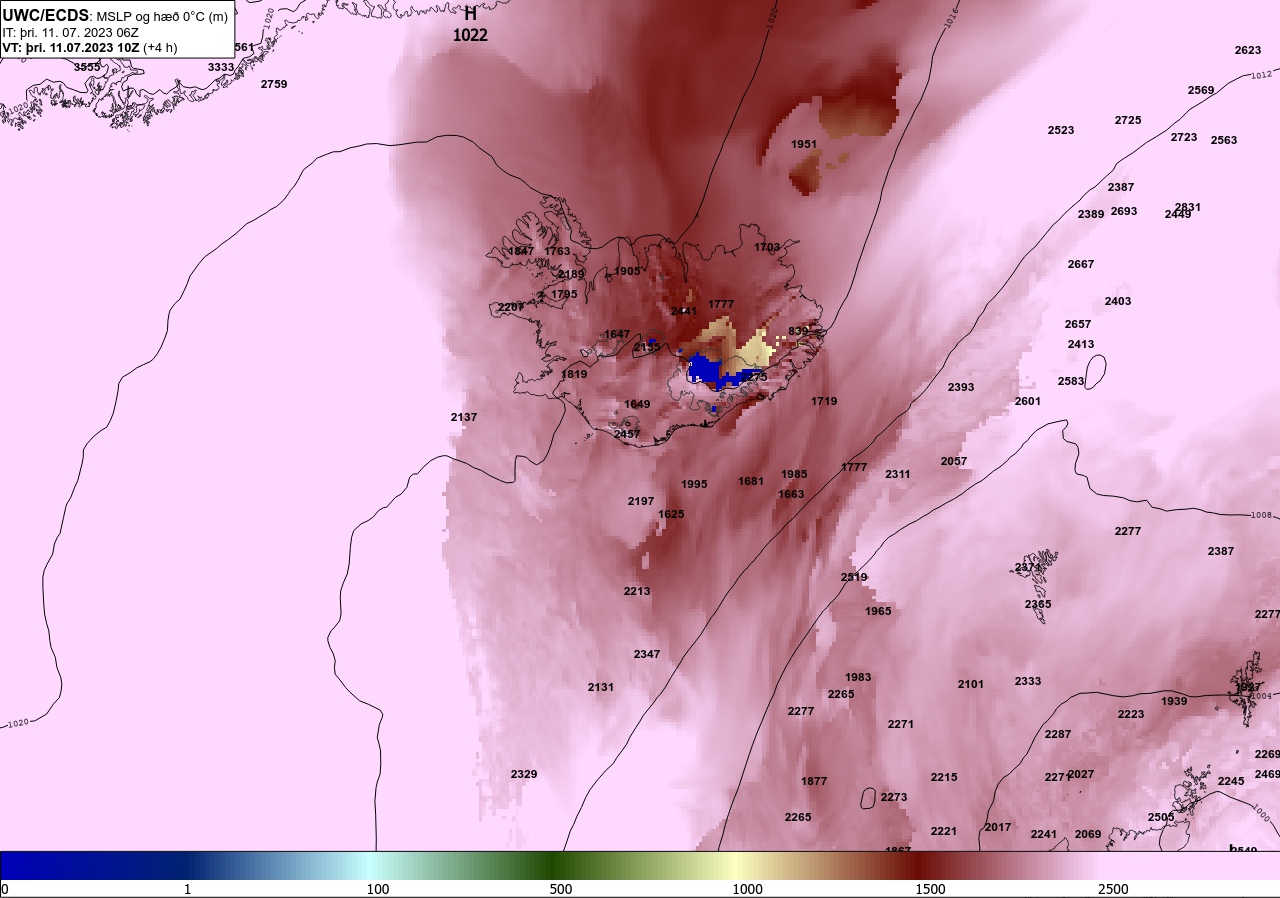This screenshot has height=898, width=1280.
Task: Click the colorbar label 500
Action: (561, 889)
